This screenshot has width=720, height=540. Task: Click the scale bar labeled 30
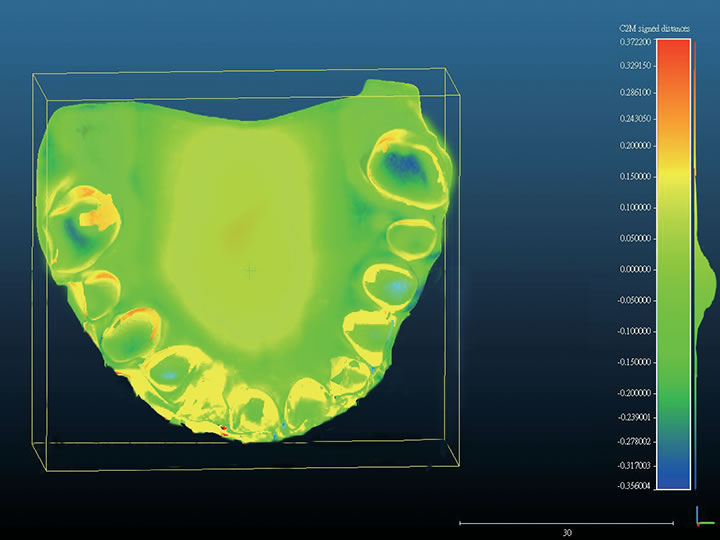click(566, 523)
